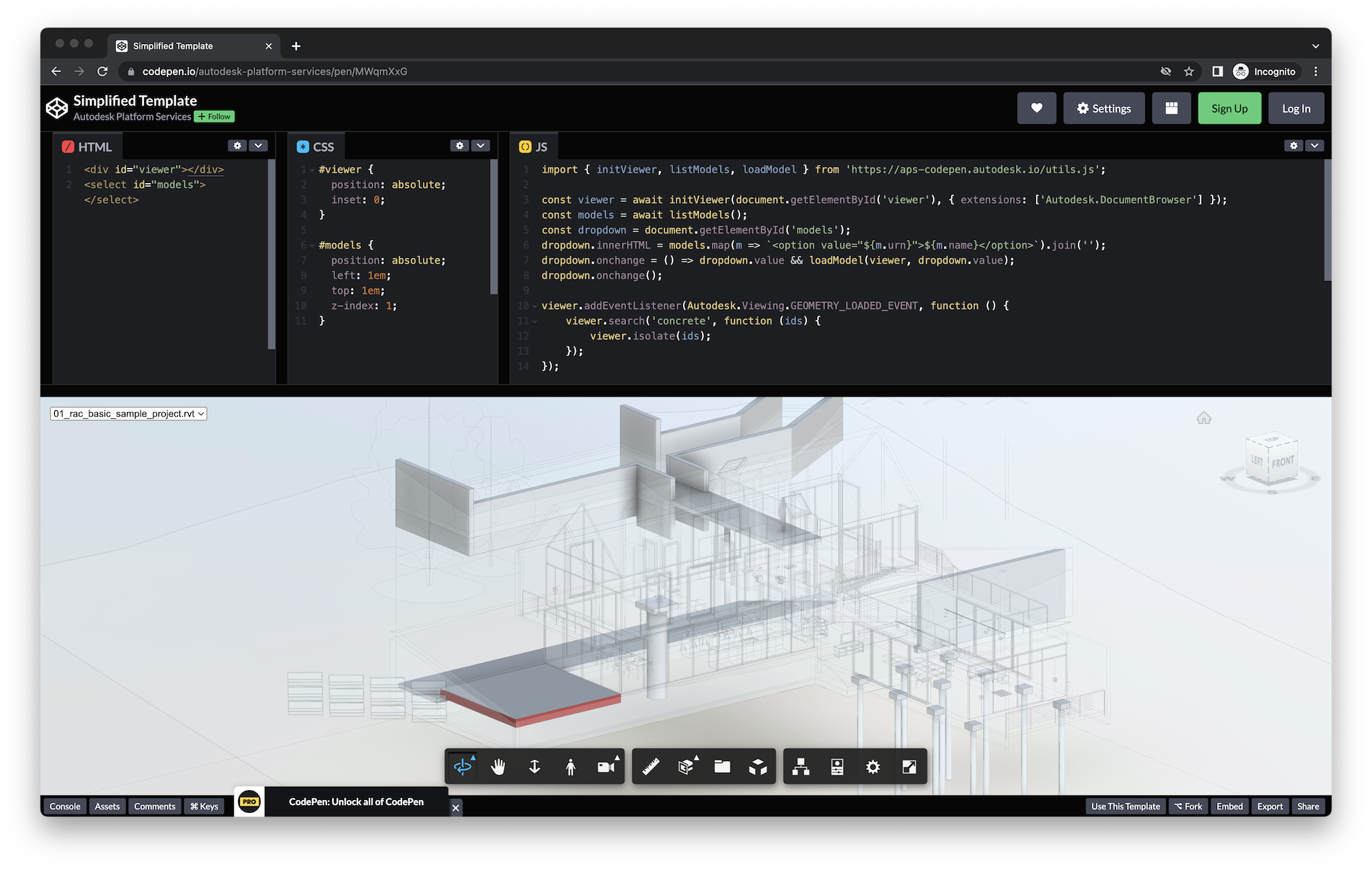
Task: Click the Section Analysis tool
Action: 686,767
